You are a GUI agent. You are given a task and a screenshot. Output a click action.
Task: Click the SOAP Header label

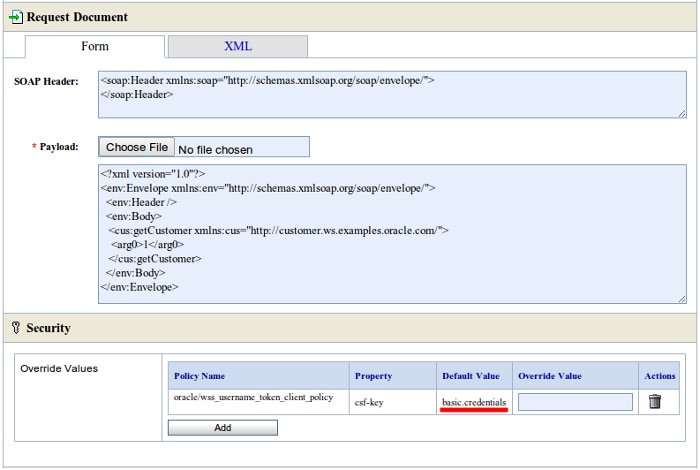pyautogui.click(x=46, y=81)
